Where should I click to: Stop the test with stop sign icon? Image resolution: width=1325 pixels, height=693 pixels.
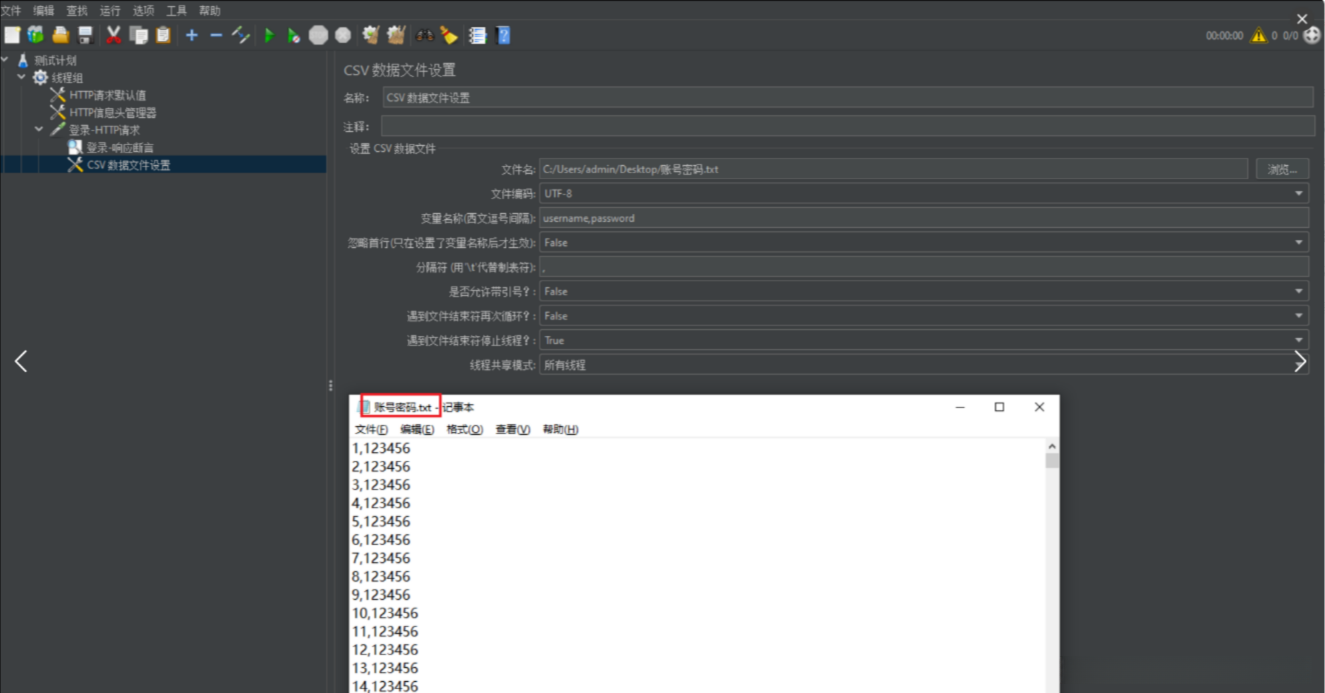tap(318, 35)
